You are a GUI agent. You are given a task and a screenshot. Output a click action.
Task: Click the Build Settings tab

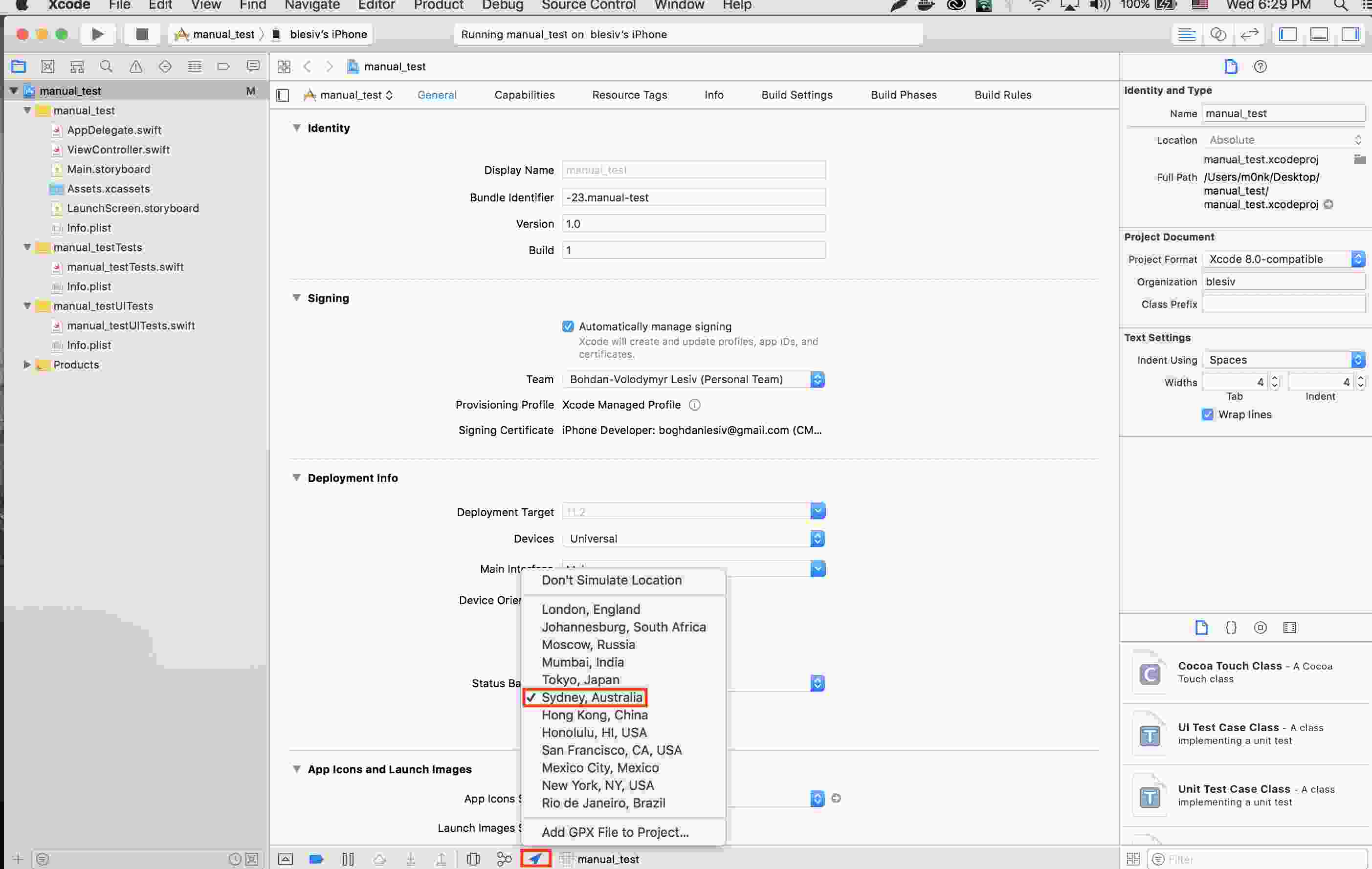(798, 94)
